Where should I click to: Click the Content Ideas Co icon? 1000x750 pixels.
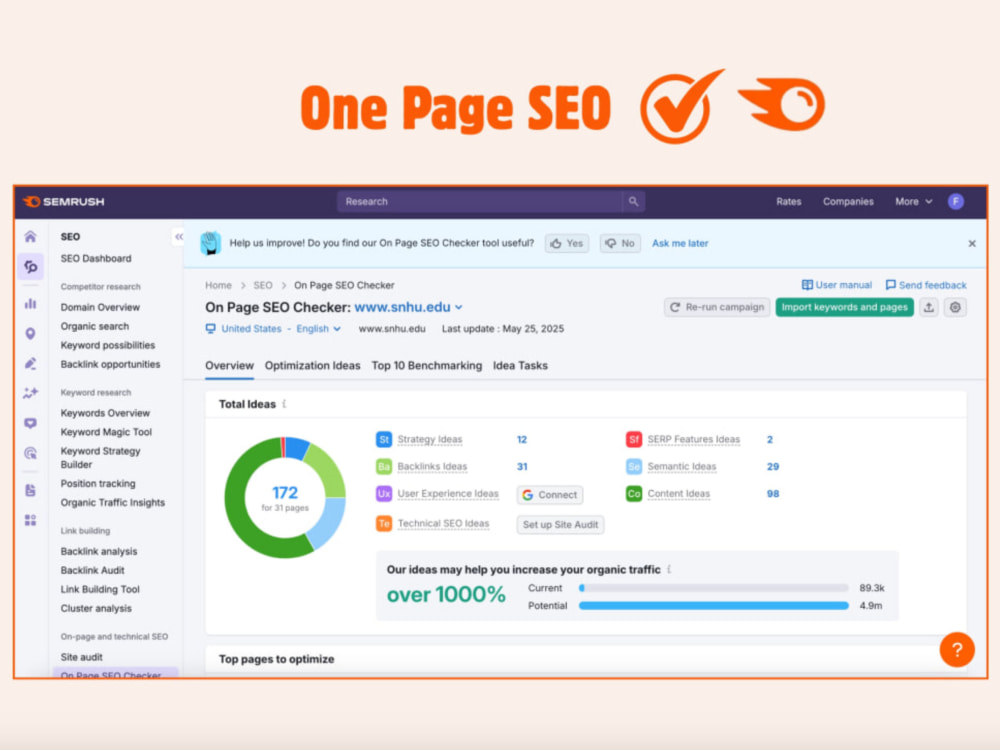click(634, 494)
